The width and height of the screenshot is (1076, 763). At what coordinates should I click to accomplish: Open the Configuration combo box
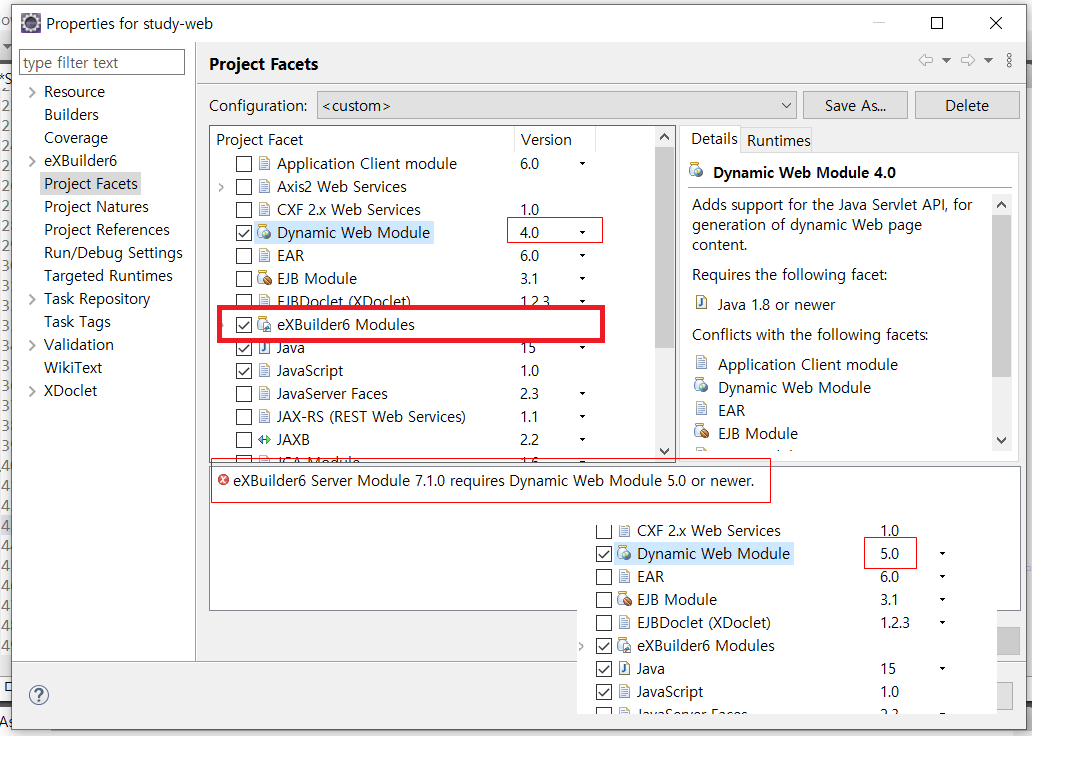tap(557, 106)
